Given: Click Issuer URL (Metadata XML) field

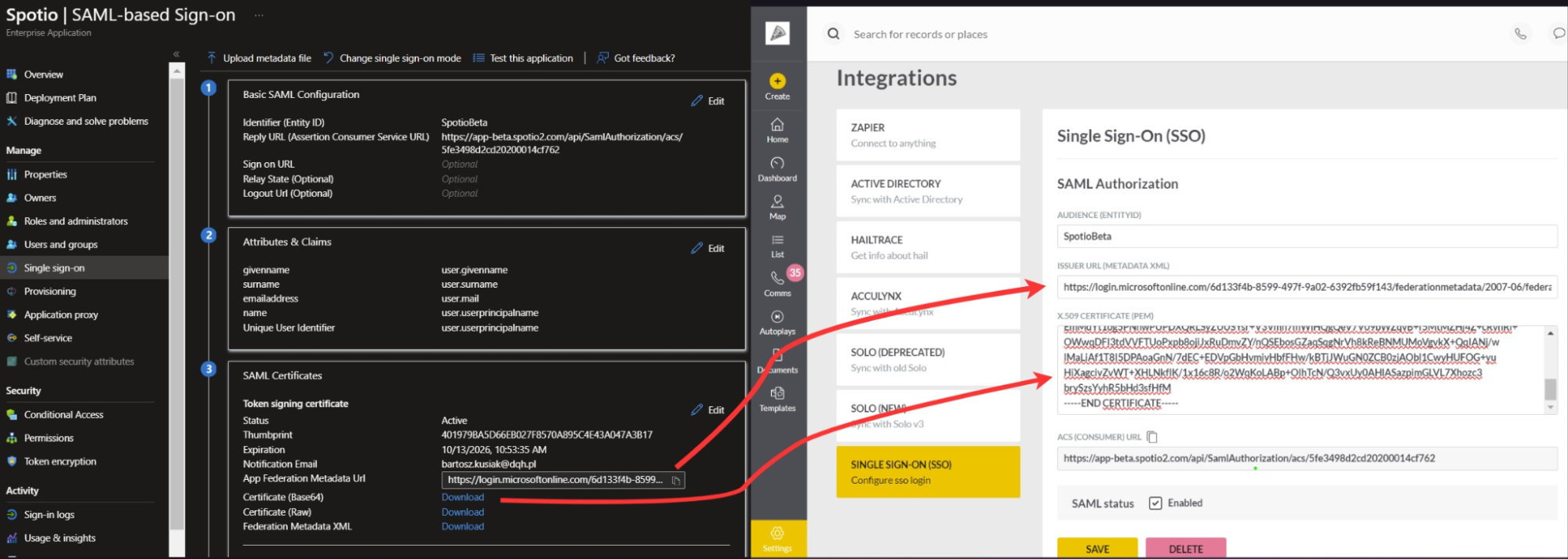Looking at the screenshot, I should [1307, 287].
